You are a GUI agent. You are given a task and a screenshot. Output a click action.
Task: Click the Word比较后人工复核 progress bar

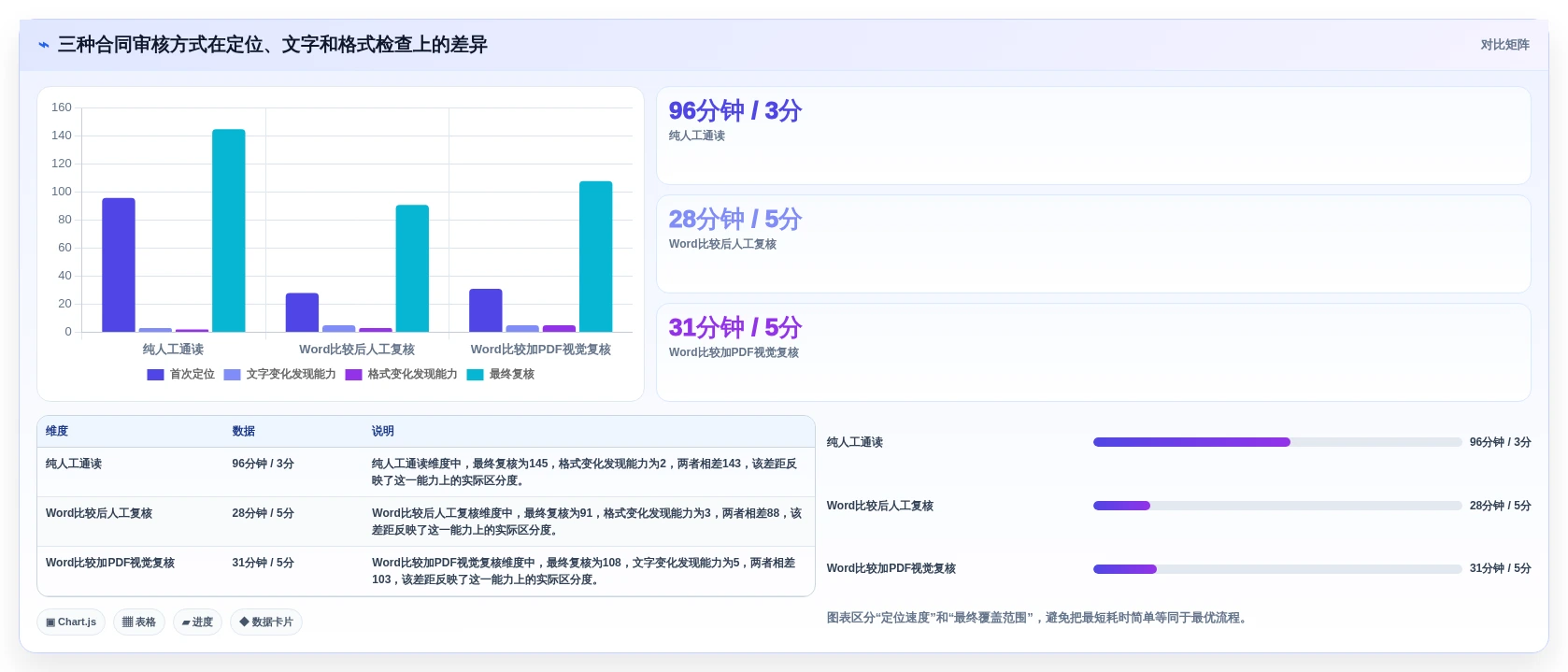(1277, 506)
